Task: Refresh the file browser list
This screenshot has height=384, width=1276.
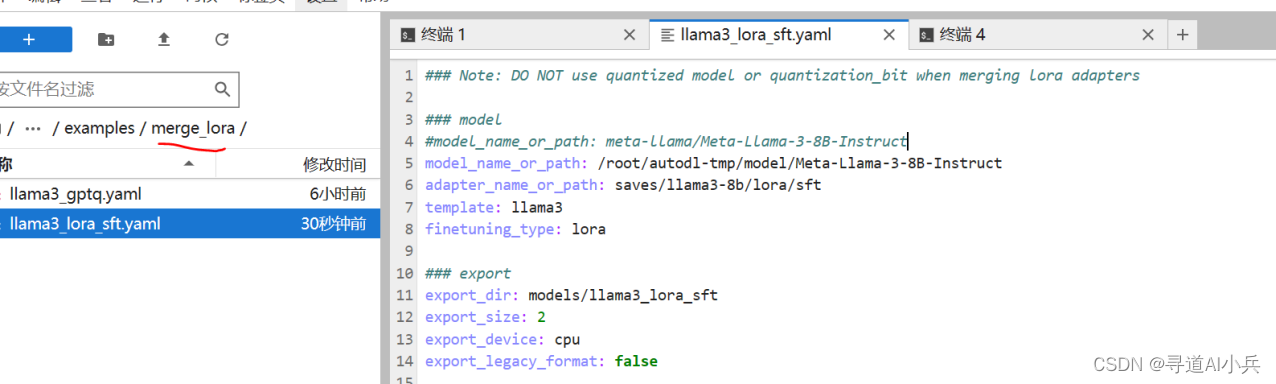Action: (x=222, y=39)
